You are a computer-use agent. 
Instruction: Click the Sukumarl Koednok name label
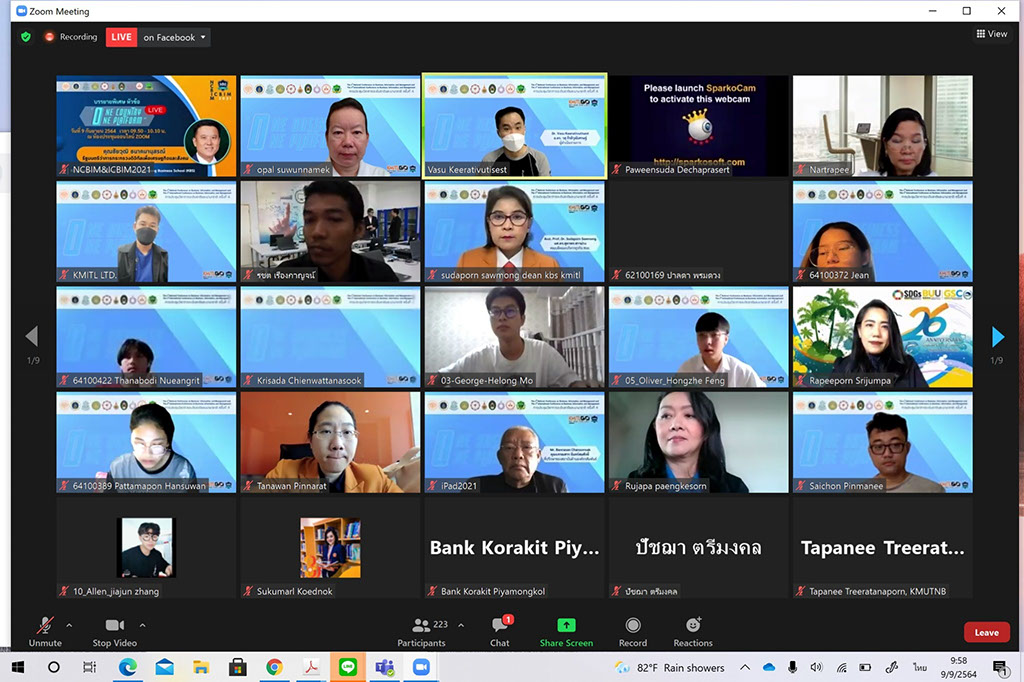tap(295, 591)
